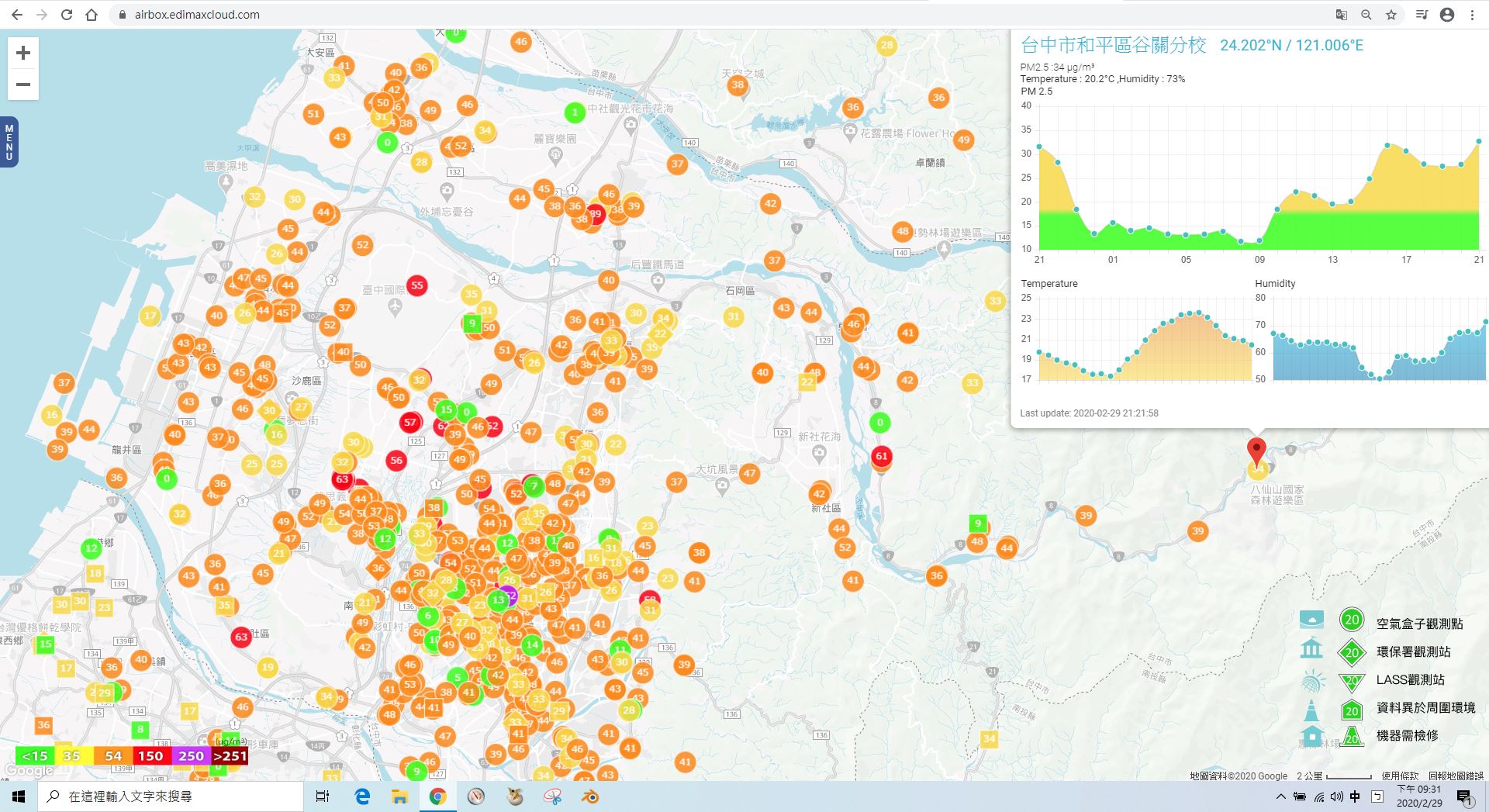Toggle the traffic cone layer icon
The height and width of the screenshot is (812, 1489).
(1311, 710)
